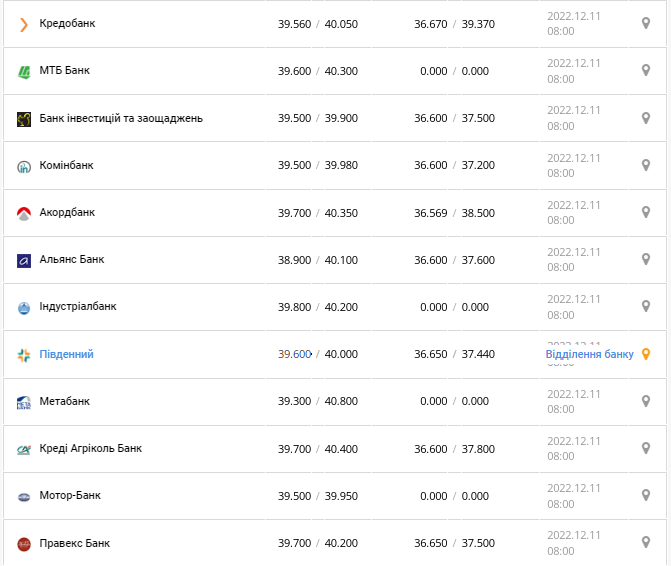Click the Акордбанк red logo
The image size is (671, 566).
[24, 213]
